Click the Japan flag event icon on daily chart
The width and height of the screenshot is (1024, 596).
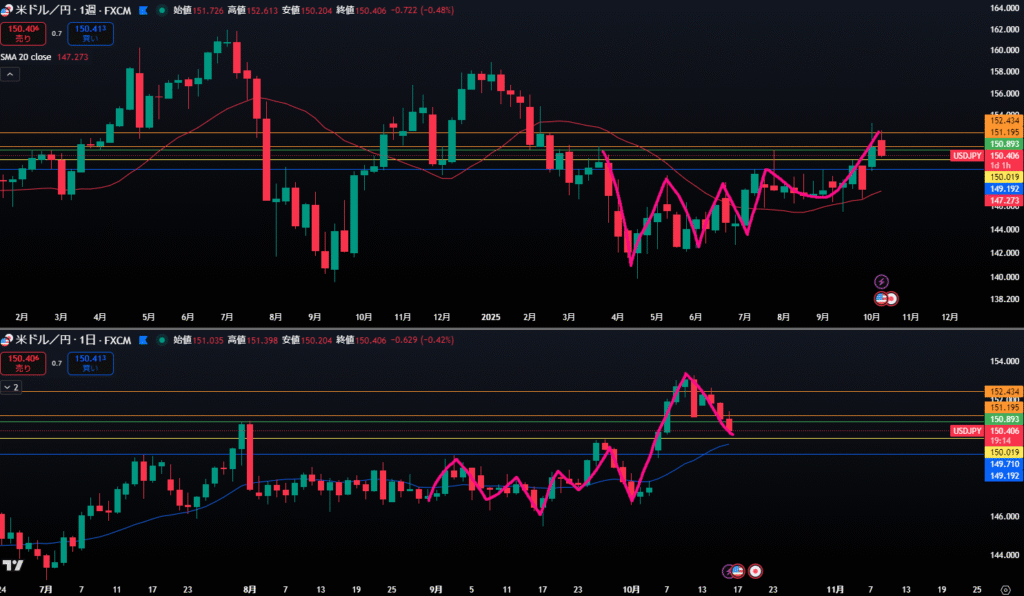tap(756, 570)
